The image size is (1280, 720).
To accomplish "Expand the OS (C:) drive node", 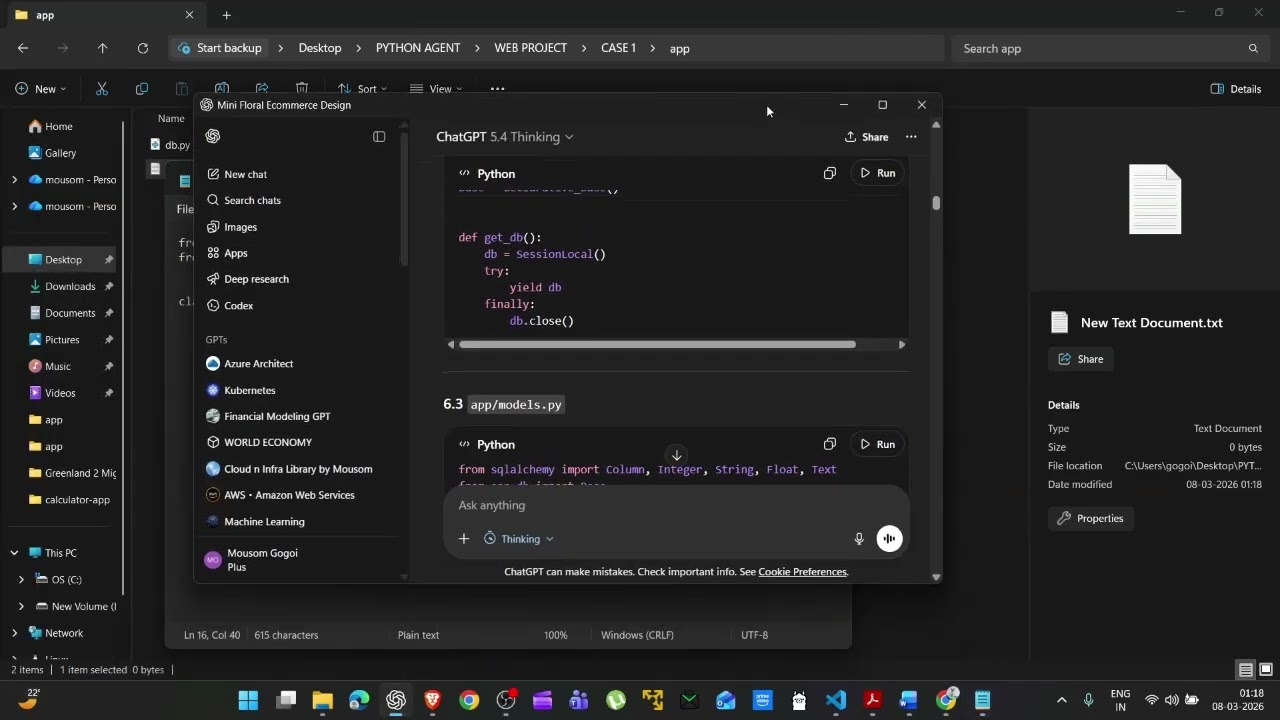I will (21, 579).
